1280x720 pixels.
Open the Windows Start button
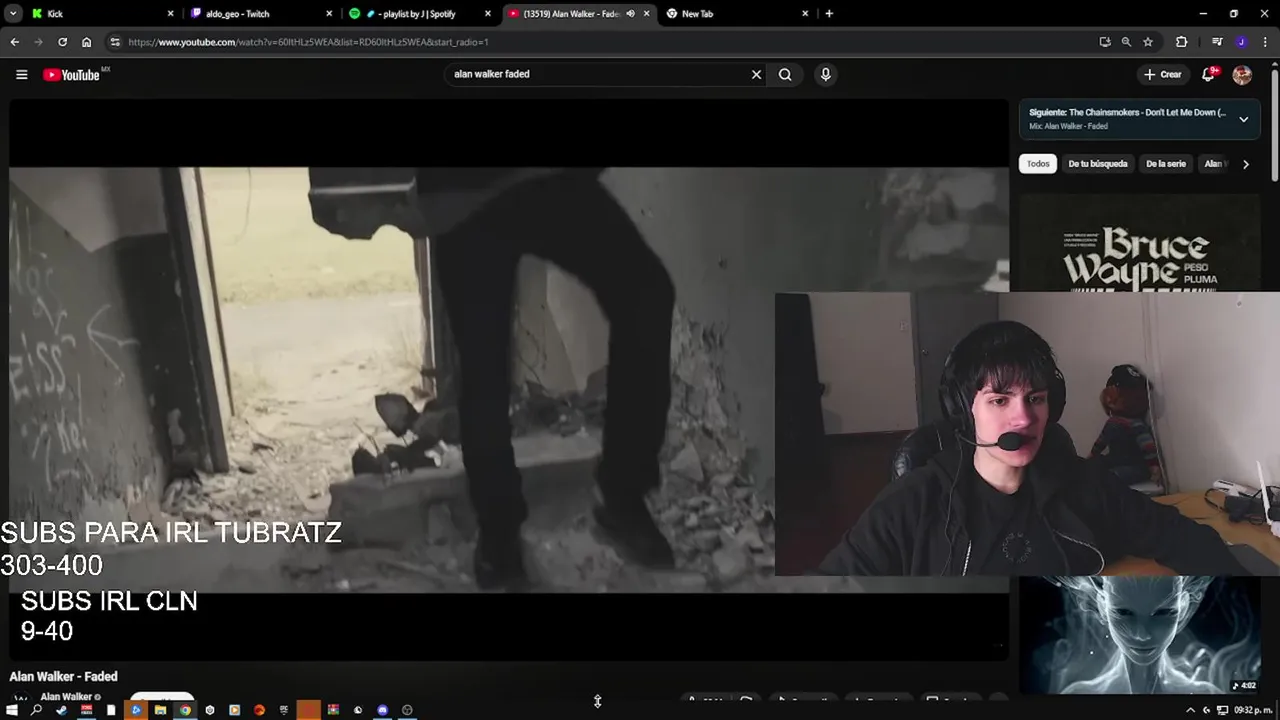click(12, 710)
